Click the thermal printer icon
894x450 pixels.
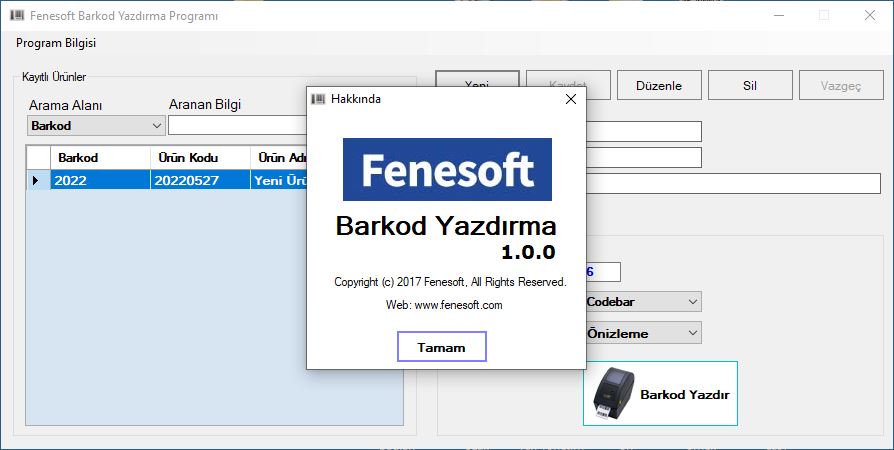[613, 394]
